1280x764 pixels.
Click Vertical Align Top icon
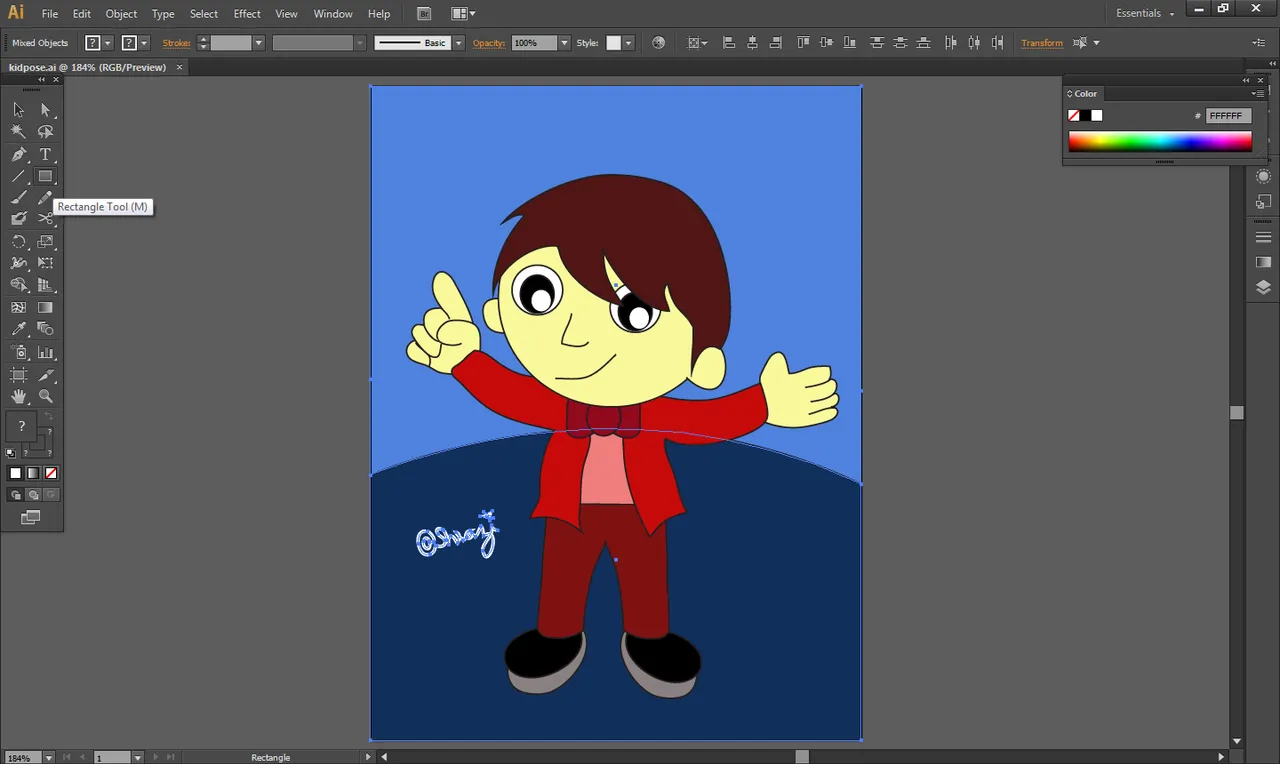803,43
